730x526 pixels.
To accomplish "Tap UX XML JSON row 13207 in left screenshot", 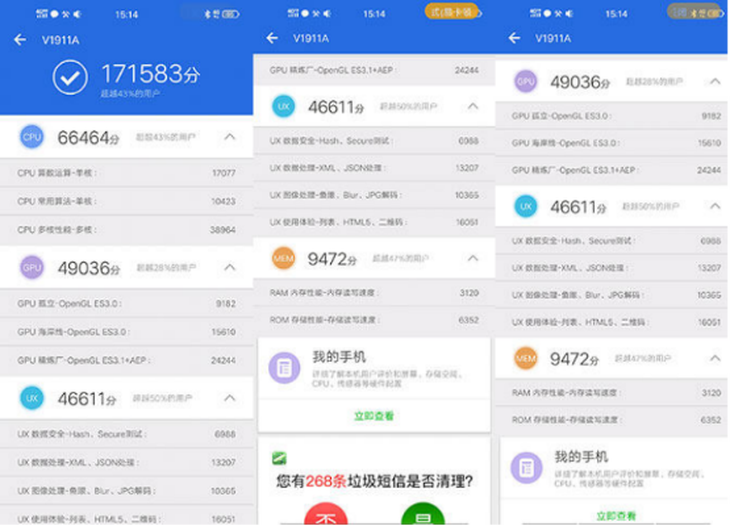I will pyautogui.click(x=127, y=463).
